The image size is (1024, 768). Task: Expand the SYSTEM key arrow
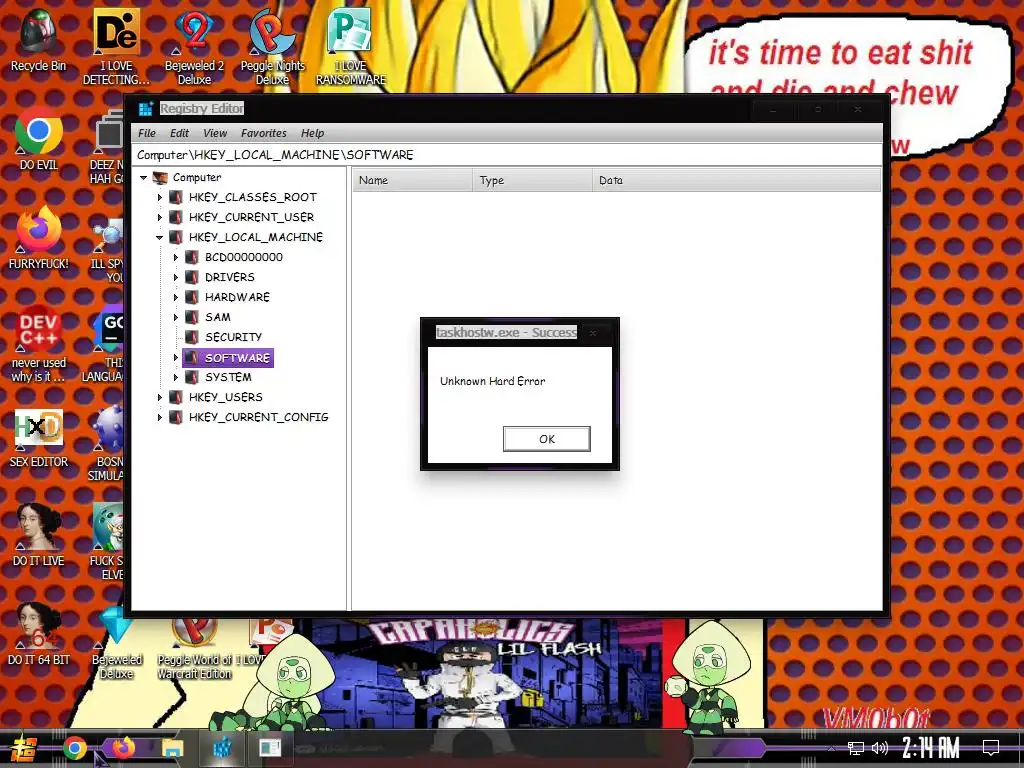point(175,377)
